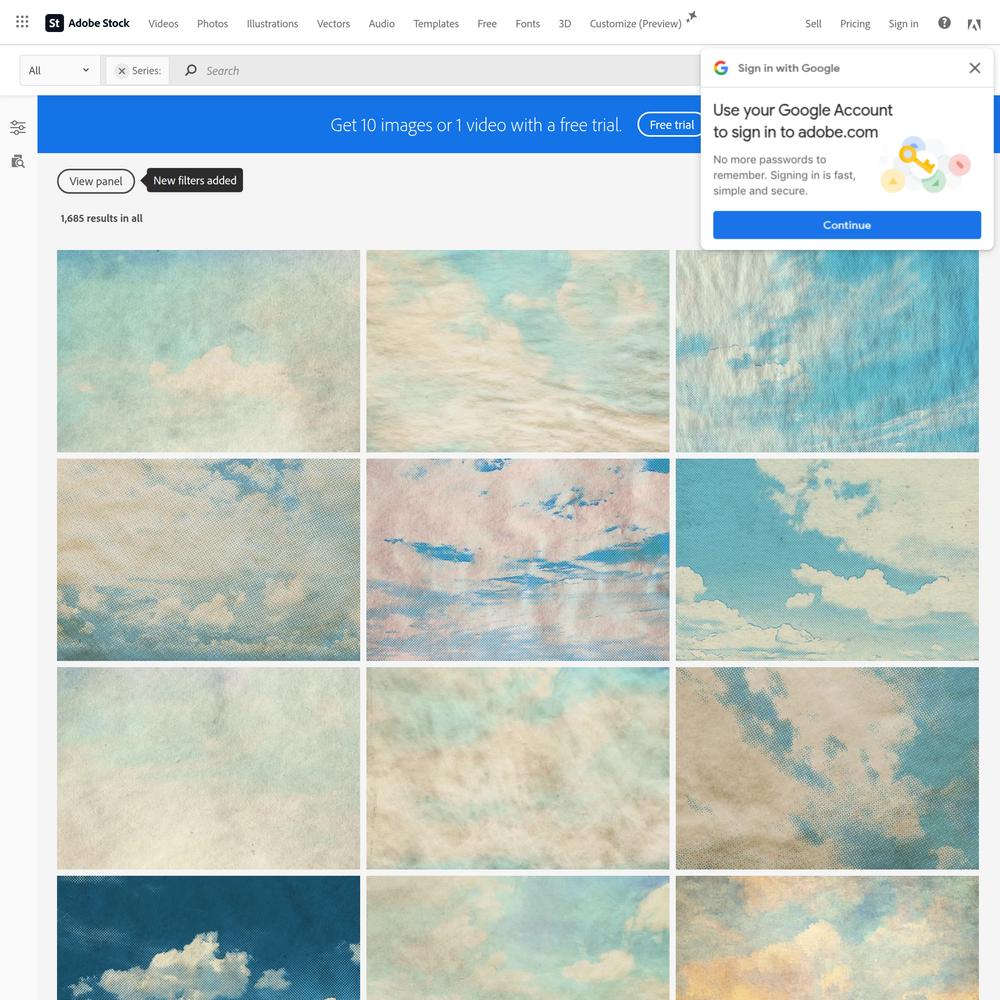Open the orange sunset clouds thumbnail

[827, 938]
